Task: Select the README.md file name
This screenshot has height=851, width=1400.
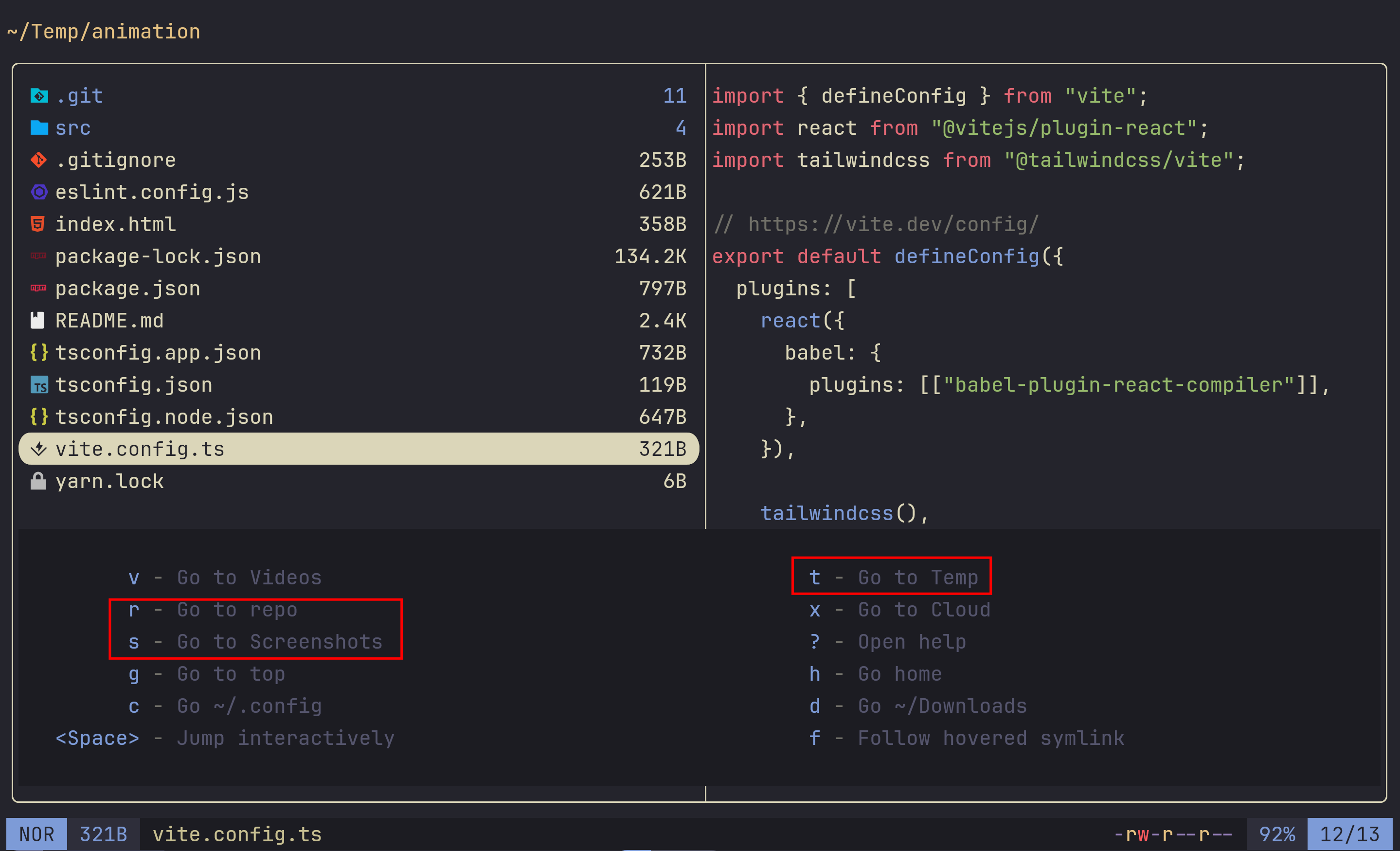Action: pos(109,321)
